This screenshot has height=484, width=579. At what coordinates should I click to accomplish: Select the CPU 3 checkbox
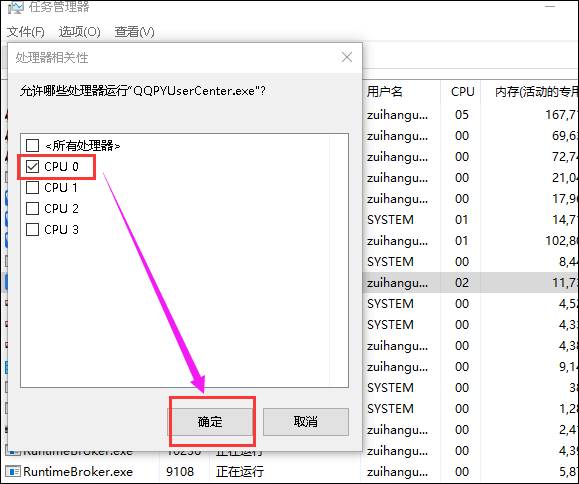[32, 230]
